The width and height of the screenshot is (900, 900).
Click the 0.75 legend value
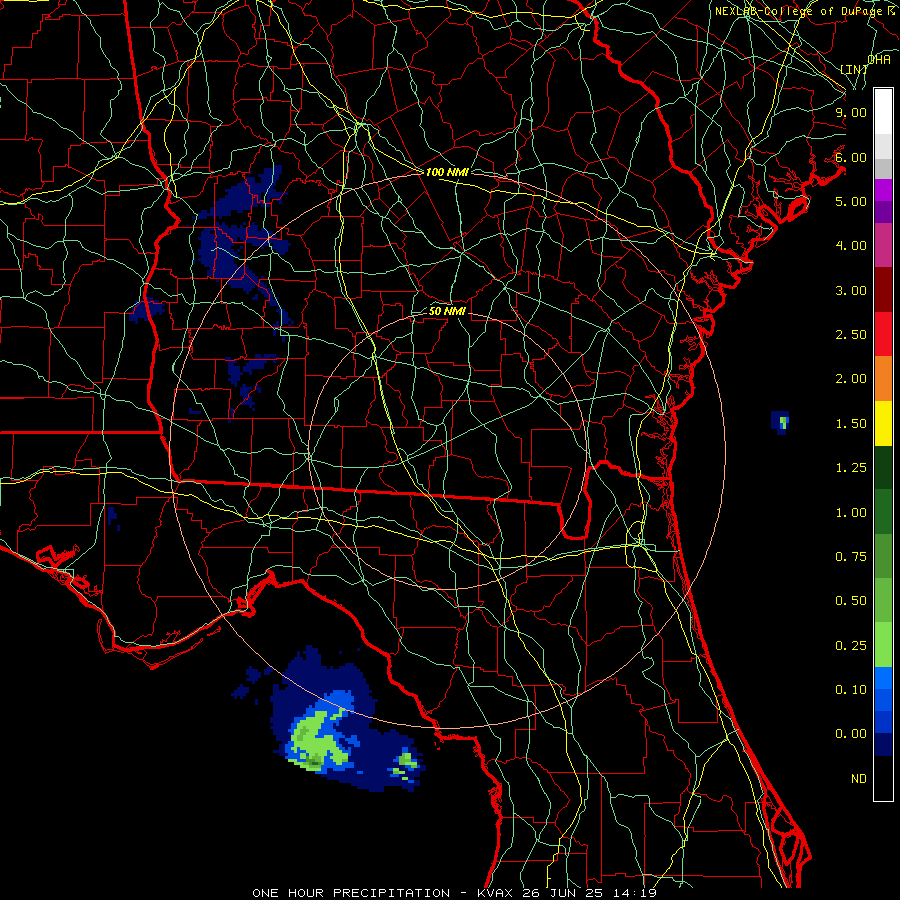pos(851,557)
